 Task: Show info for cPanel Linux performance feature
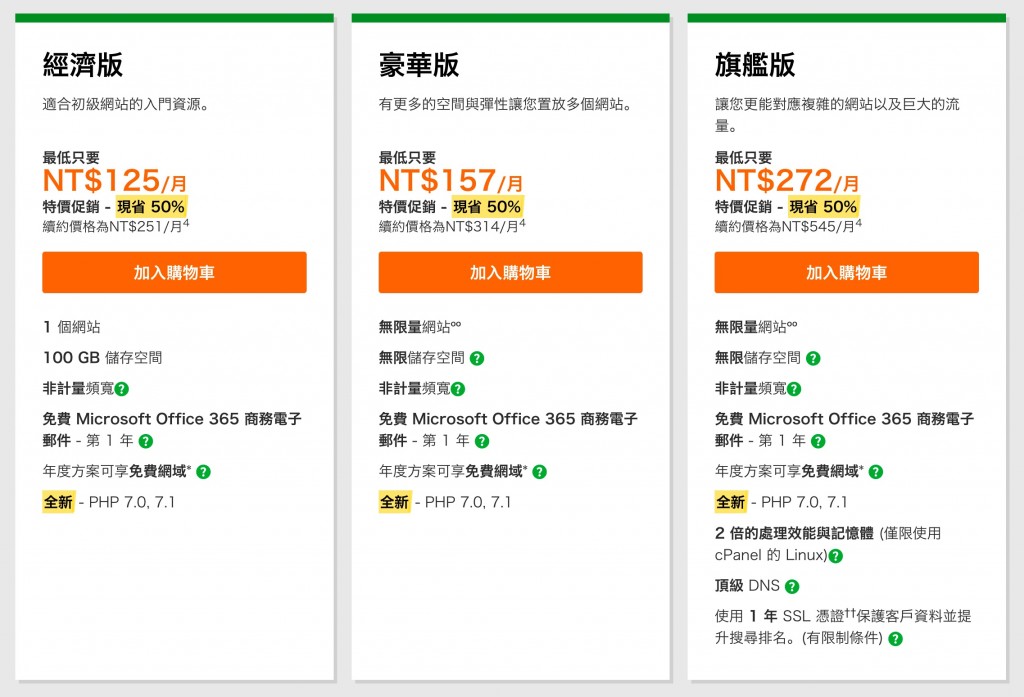click(836, 556)
